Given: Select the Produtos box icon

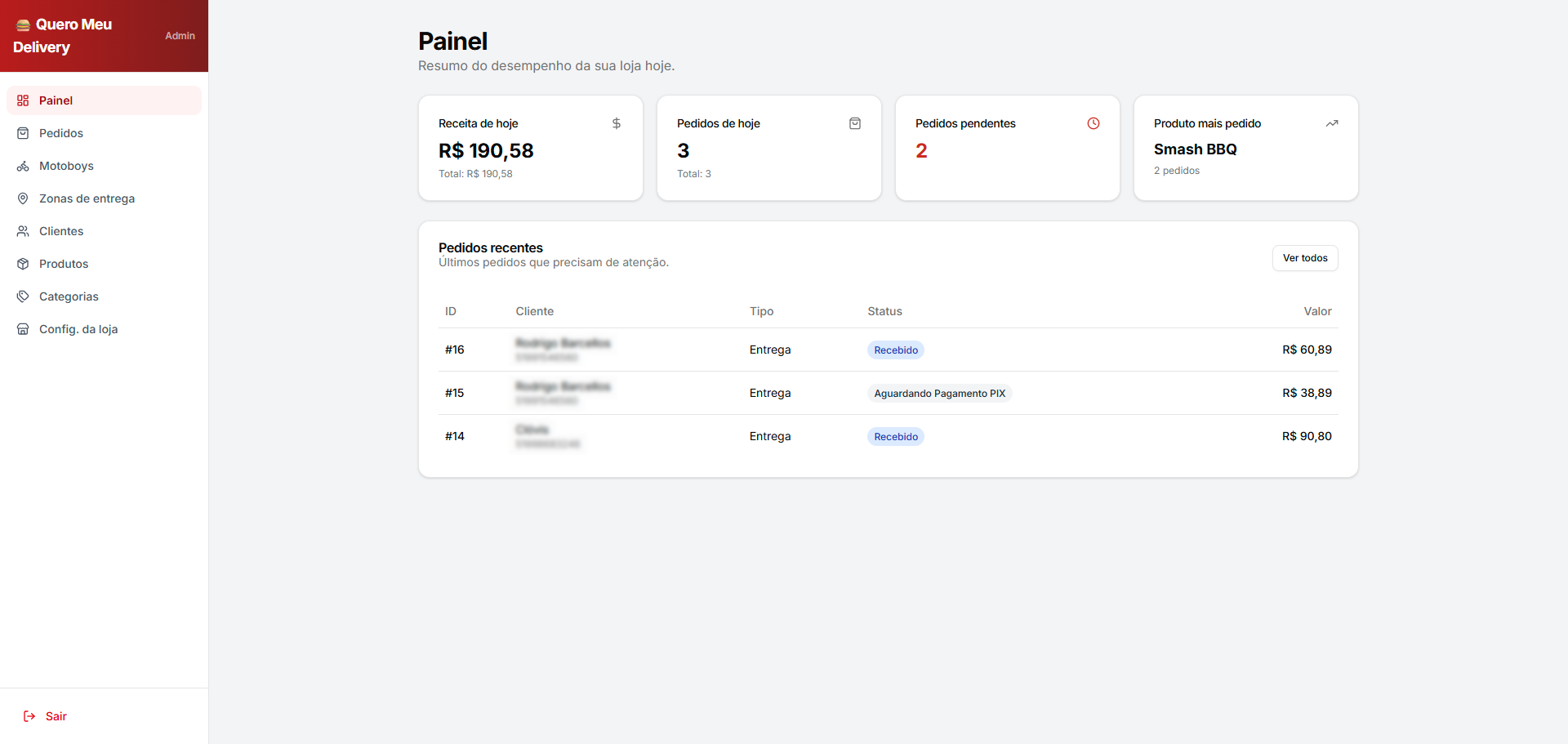Looking at the screenshot, I should pos(23,264).
